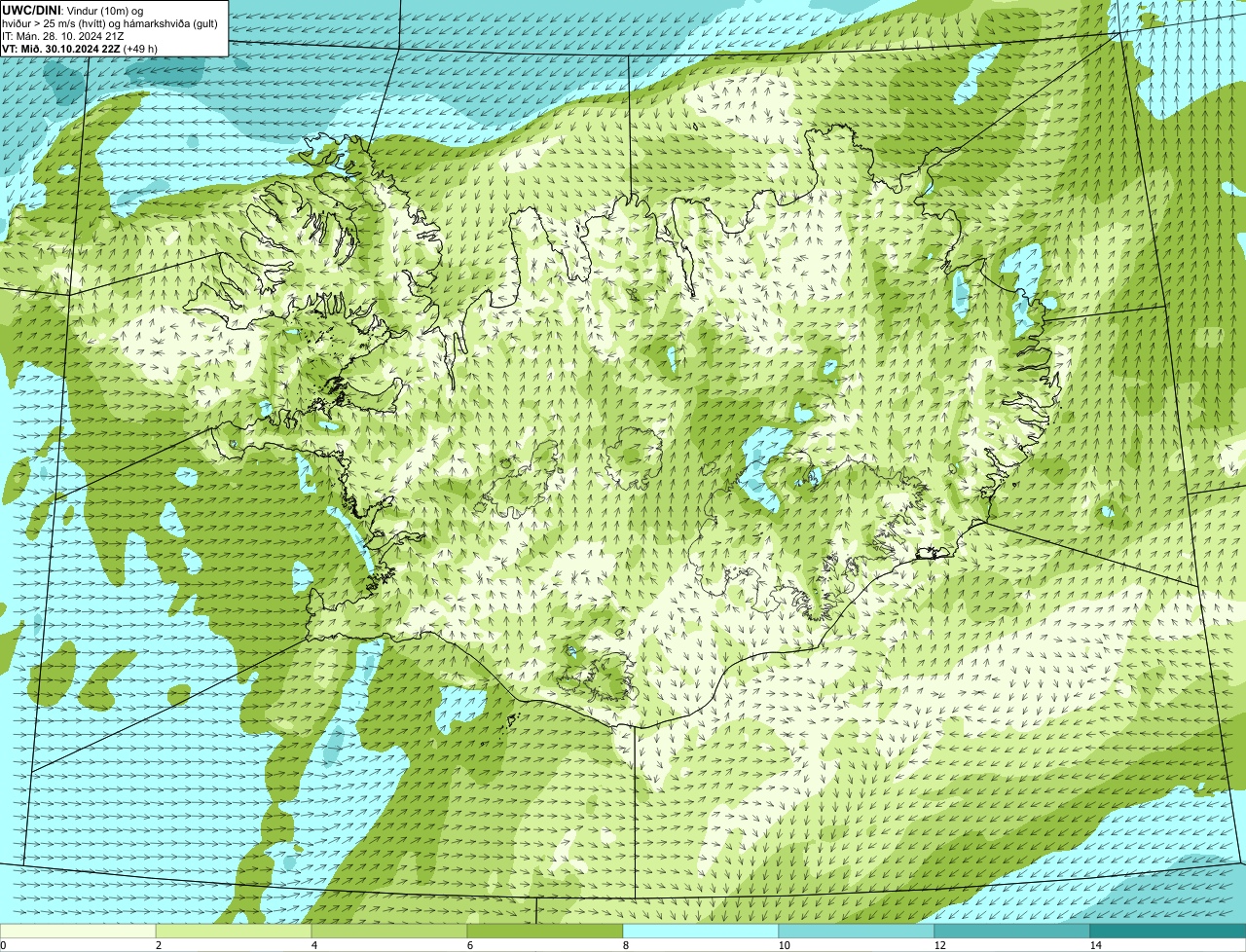
Task: Click the legend scale label "6"
Action: point(469,945)
